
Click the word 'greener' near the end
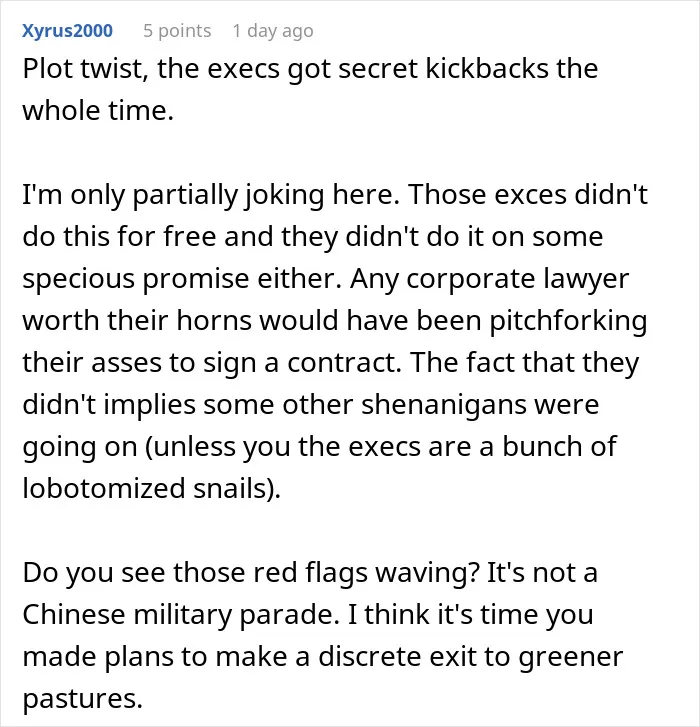click(570, 658)
